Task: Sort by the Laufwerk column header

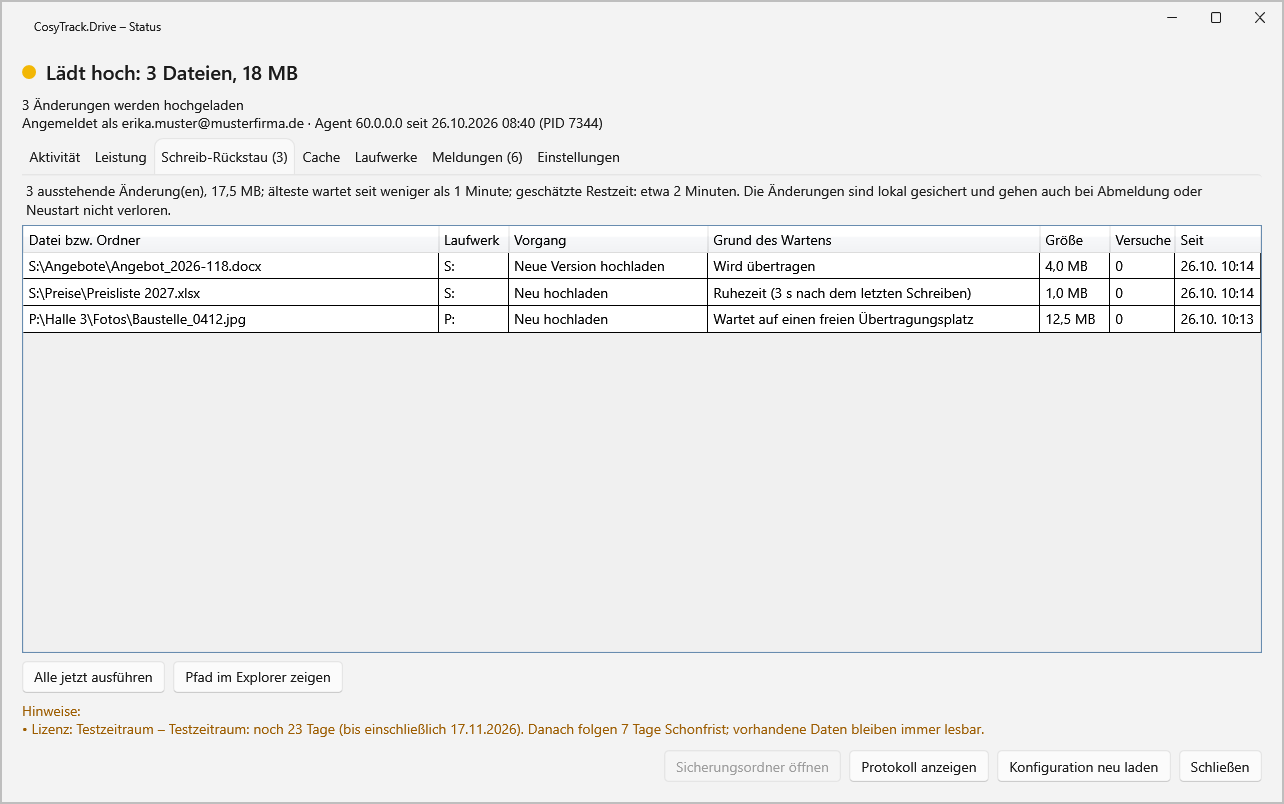Action: [x=473, y=240]
